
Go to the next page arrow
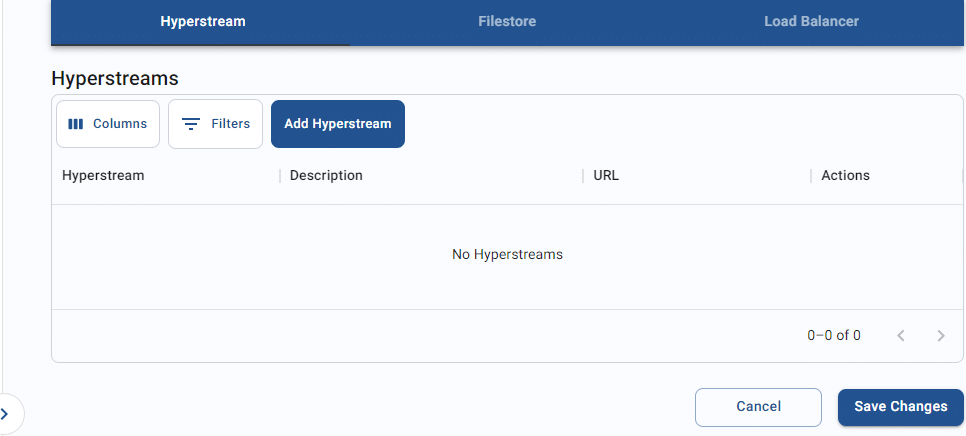941,336
